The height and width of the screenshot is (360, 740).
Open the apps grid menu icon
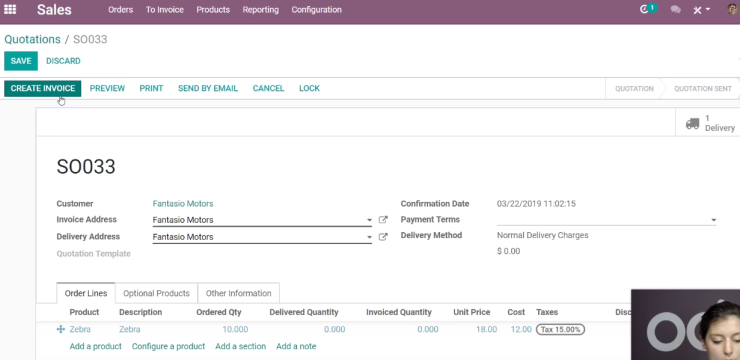10,9
